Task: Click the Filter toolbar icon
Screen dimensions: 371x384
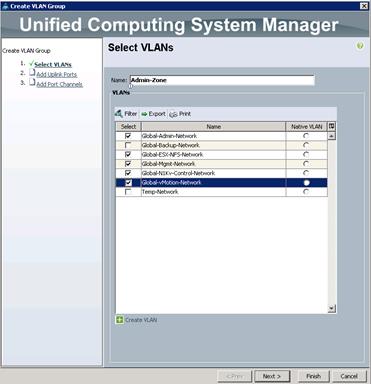Action: click(x=119, y=114)
